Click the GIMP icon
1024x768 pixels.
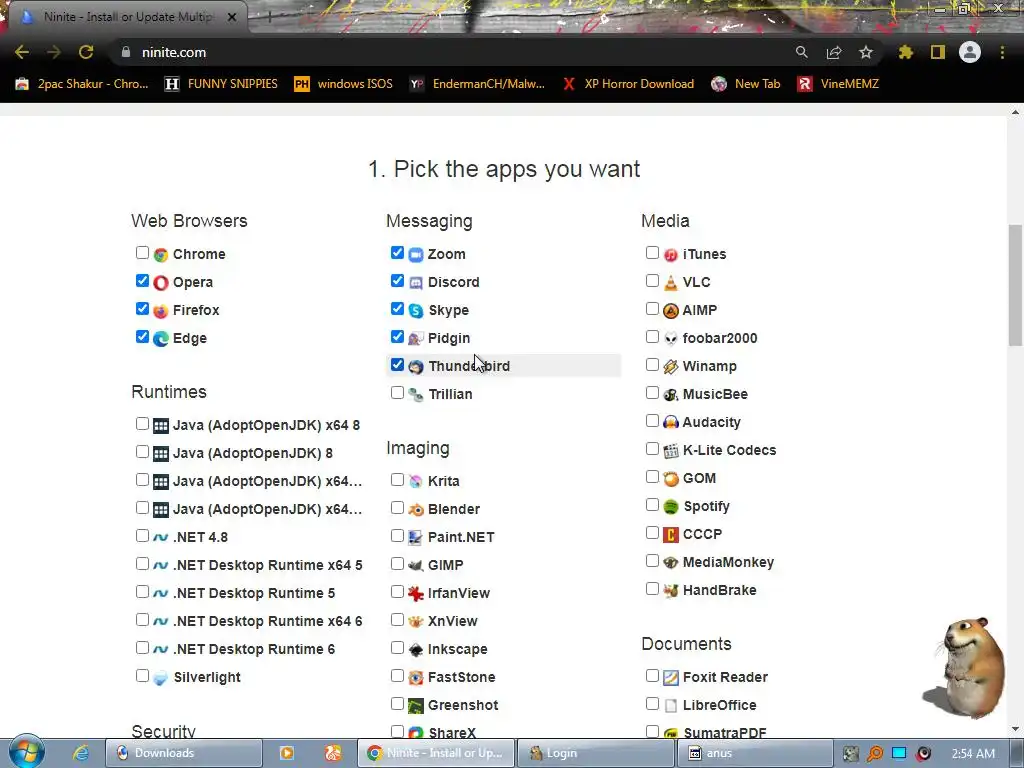(416, 566)
